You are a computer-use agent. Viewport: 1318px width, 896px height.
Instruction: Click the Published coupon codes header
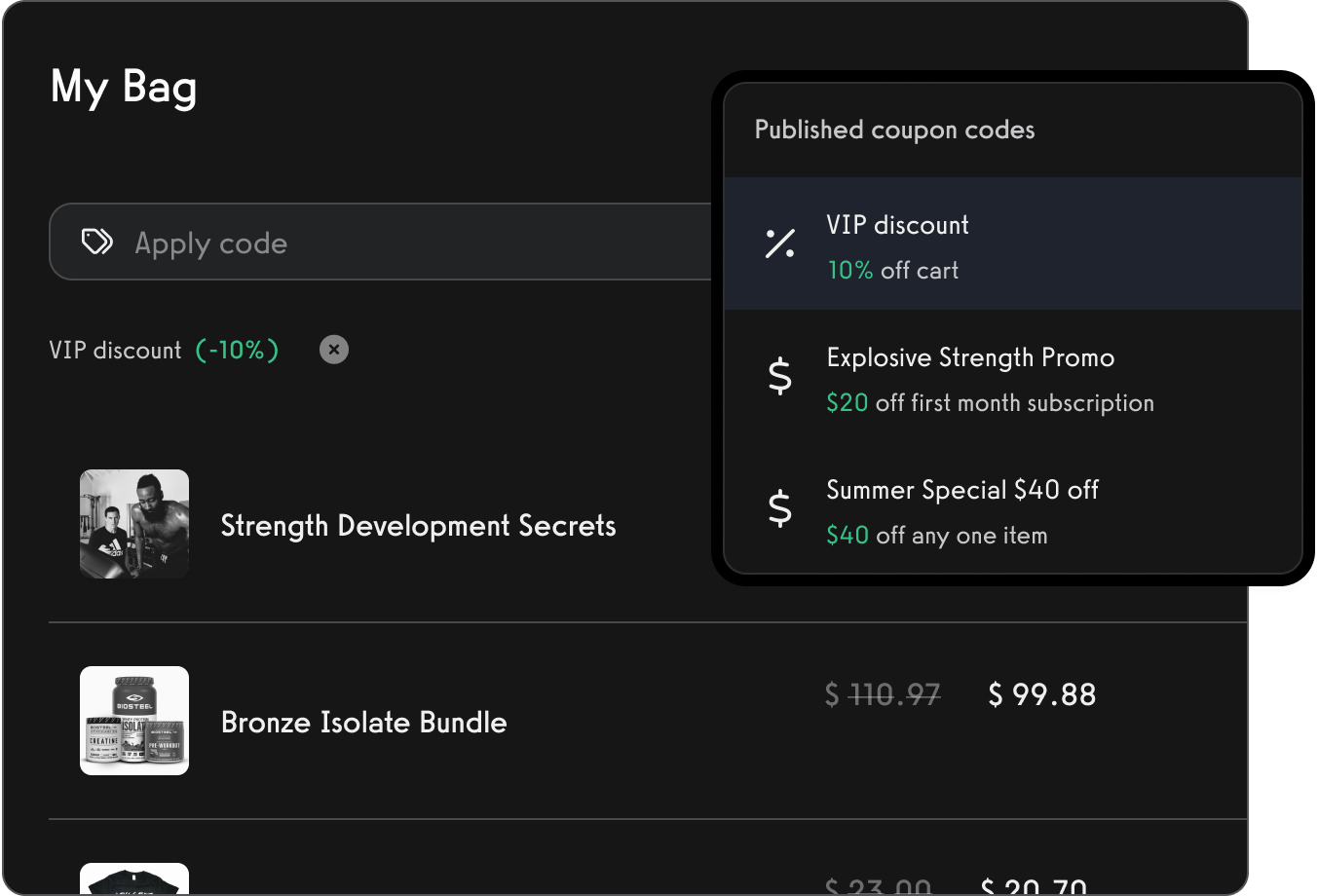[x=894, y=130]
